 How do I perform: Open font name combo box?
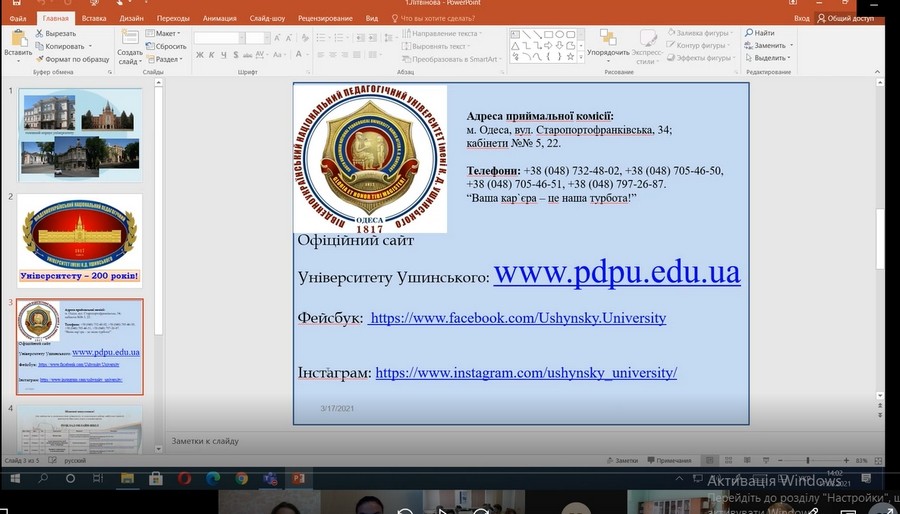point(219,38)
